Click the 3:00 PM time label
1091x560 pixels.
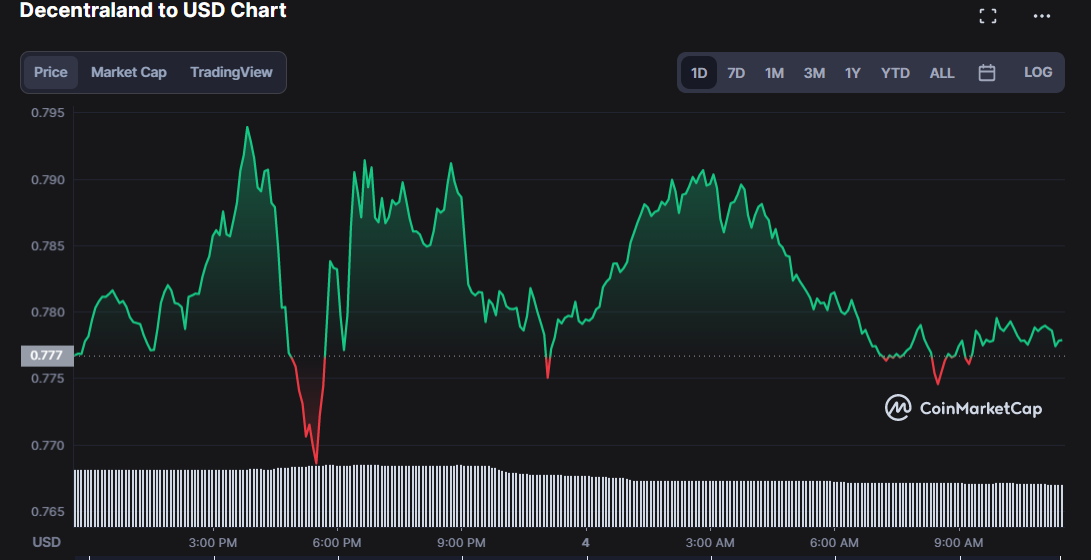click(x=214, y=542)
